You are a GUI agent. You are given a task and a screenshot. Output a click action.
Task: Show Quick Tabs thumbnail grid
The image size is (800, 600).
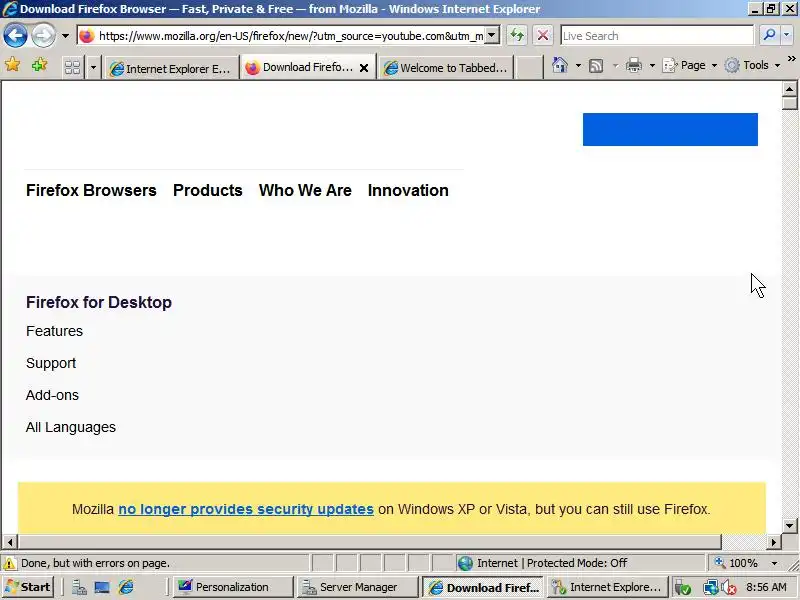click(72, 67)
